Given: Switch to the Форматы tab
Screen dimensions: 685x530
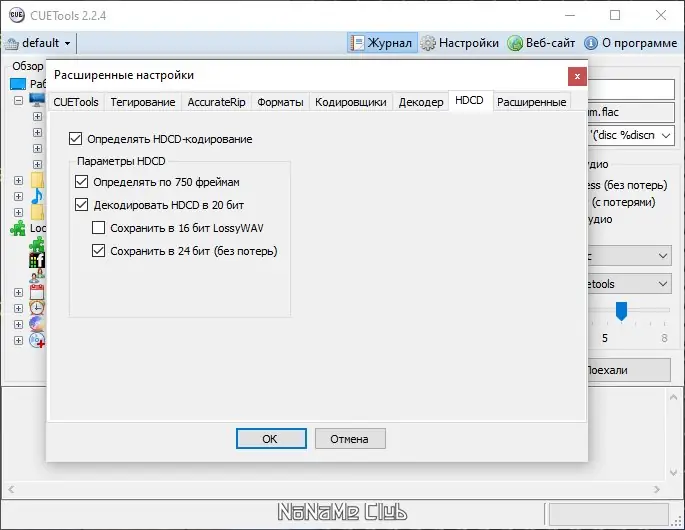Looking at the screenshot, I should pyautogui.click(x=280, y=102).
